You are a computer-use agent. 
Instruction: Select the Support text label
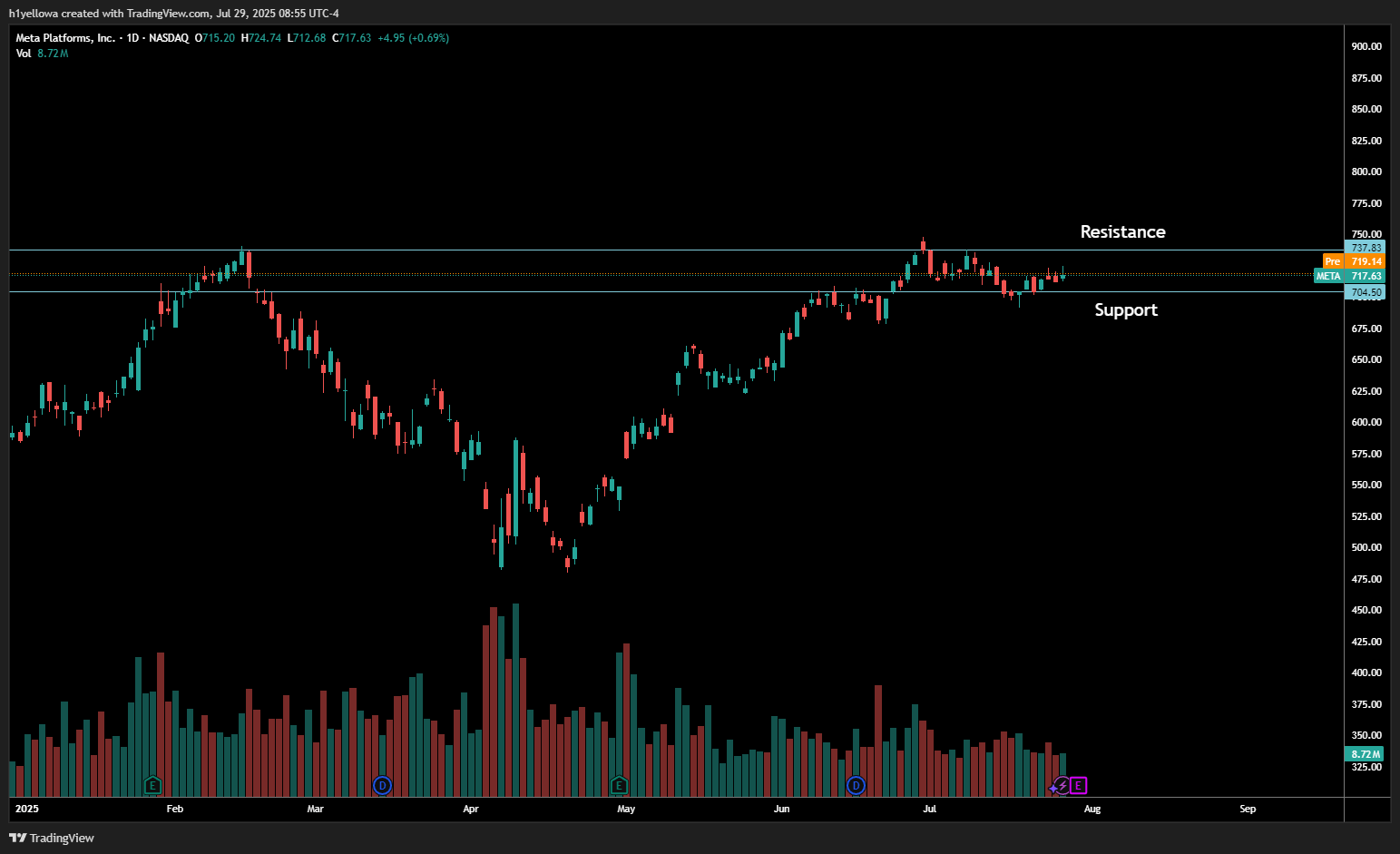click(x=1126, y=310)
